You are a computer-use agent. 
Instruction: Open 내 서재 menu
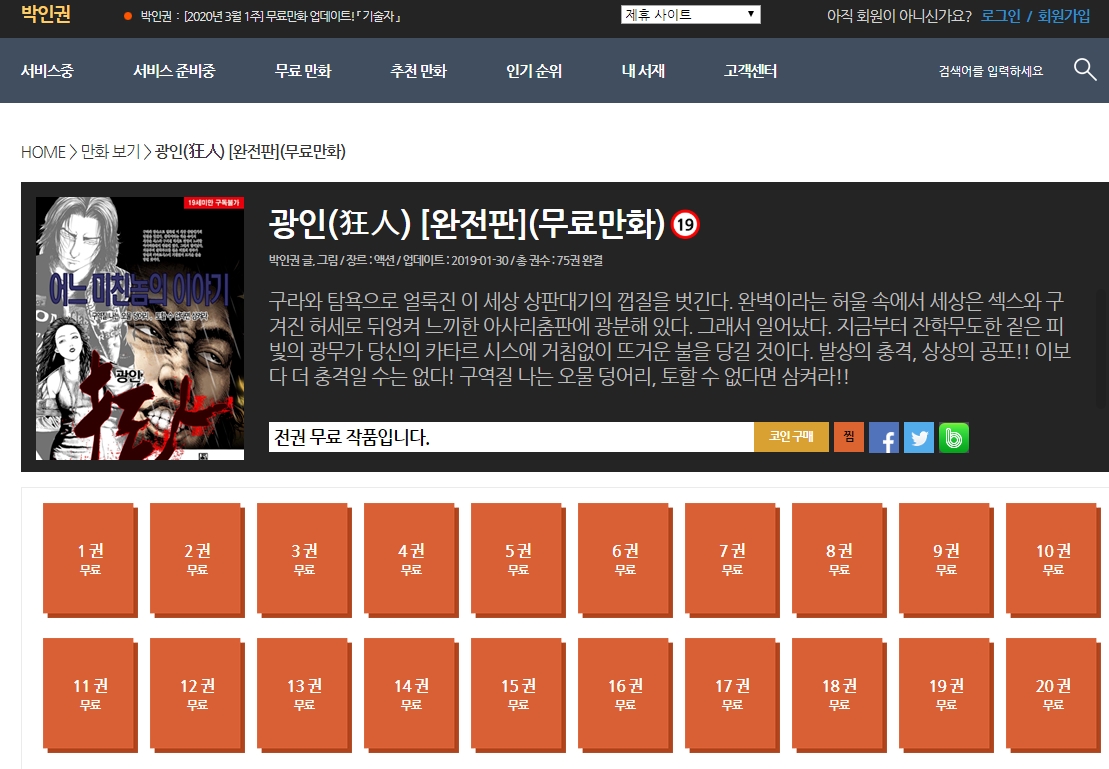tap(643, 71)
